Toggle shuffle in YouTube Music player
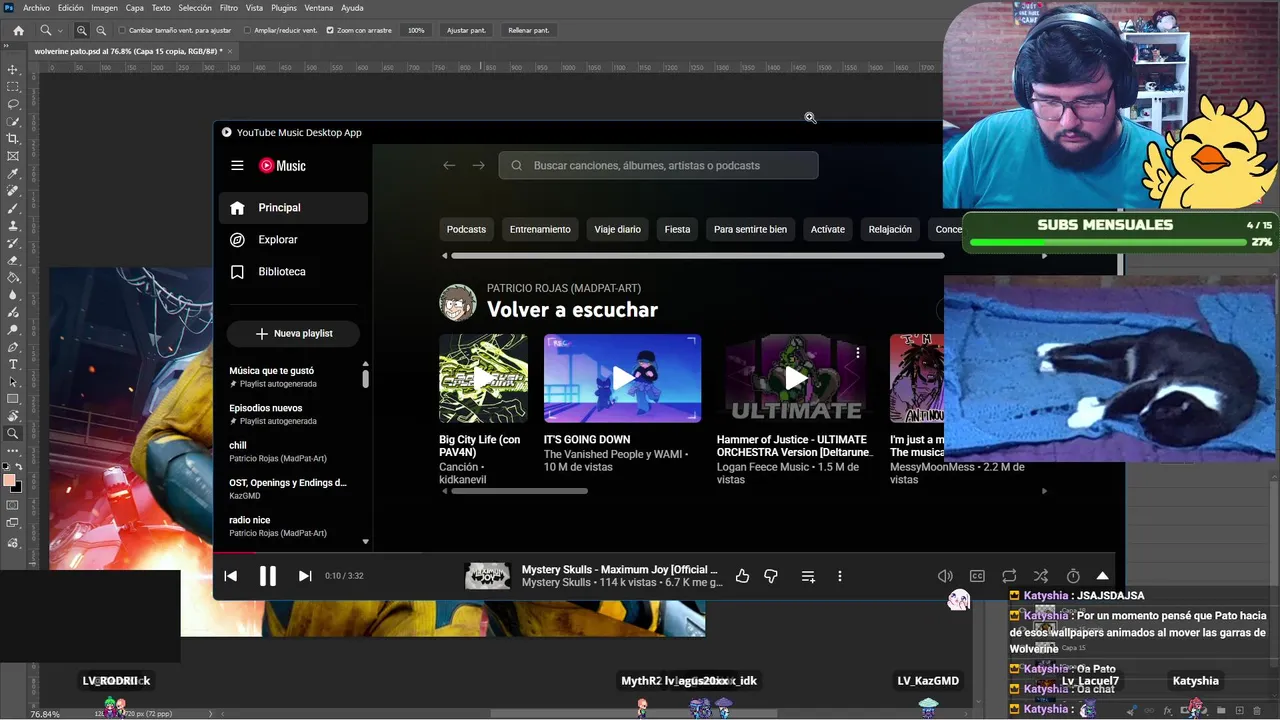1280x720 pixels. pos(1041,576)
